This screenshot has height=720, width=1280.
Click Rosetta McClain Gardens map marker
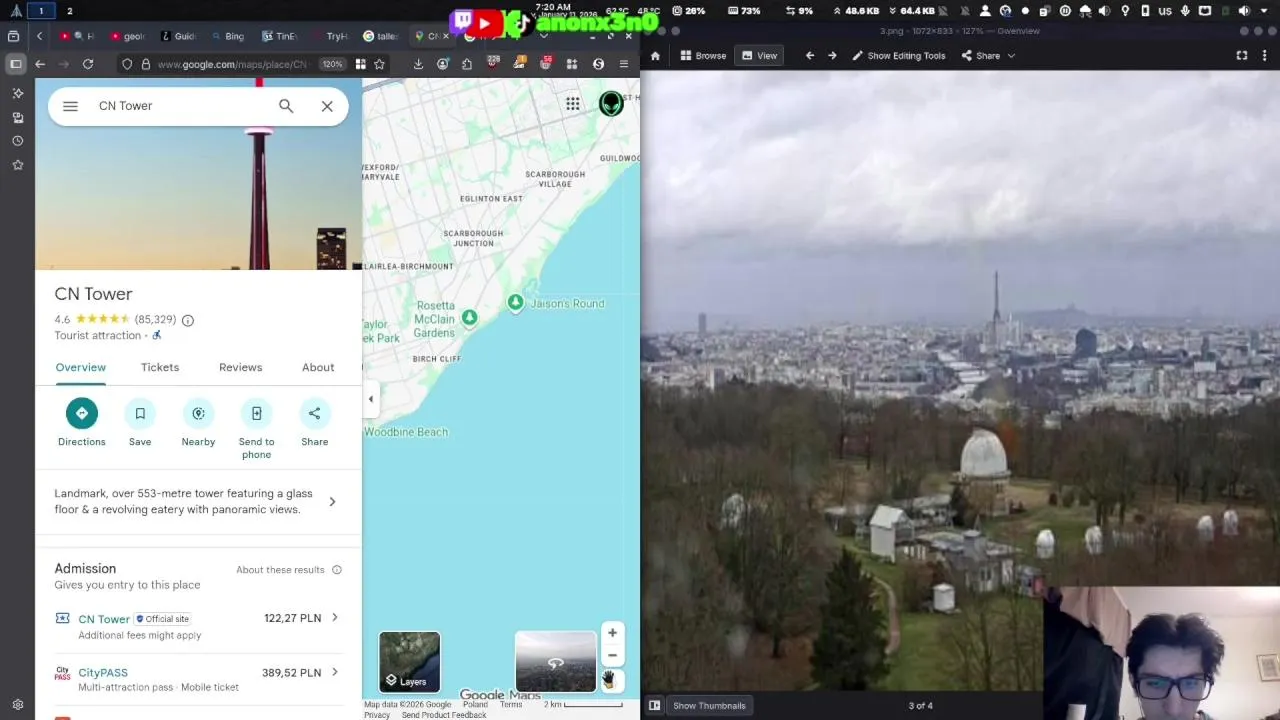(x=469, y=318)
